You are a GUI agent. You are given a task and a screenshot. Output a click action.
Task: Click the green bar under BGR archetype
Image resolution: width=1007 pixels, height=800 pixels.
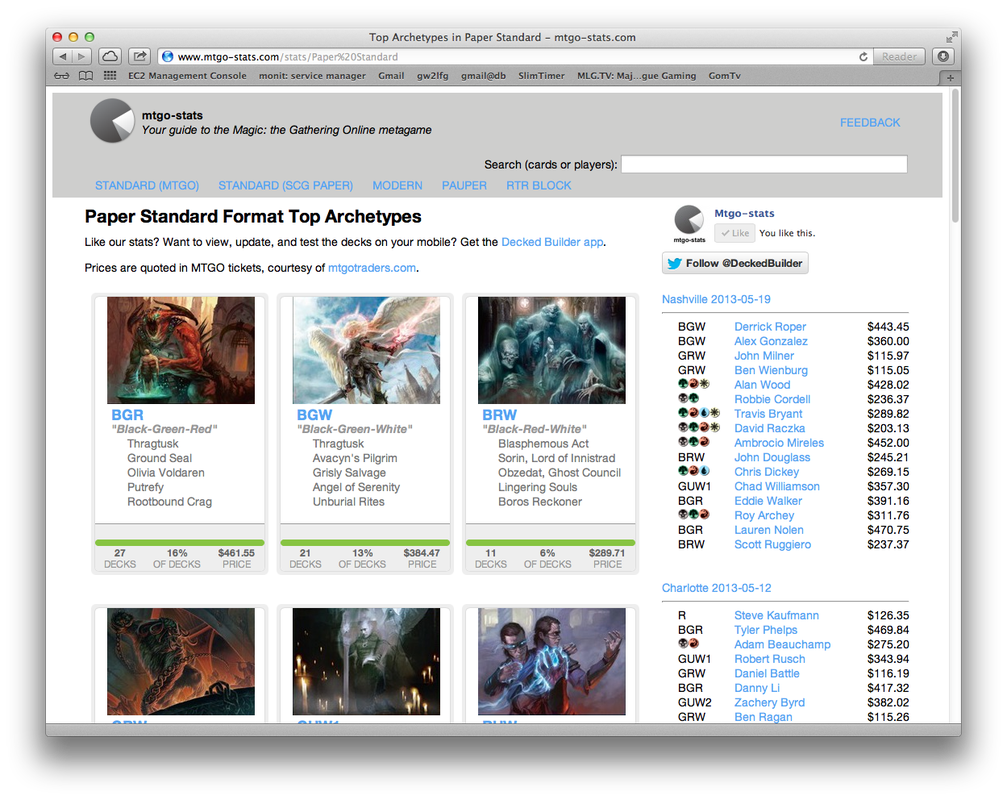[x=179, y=542]
